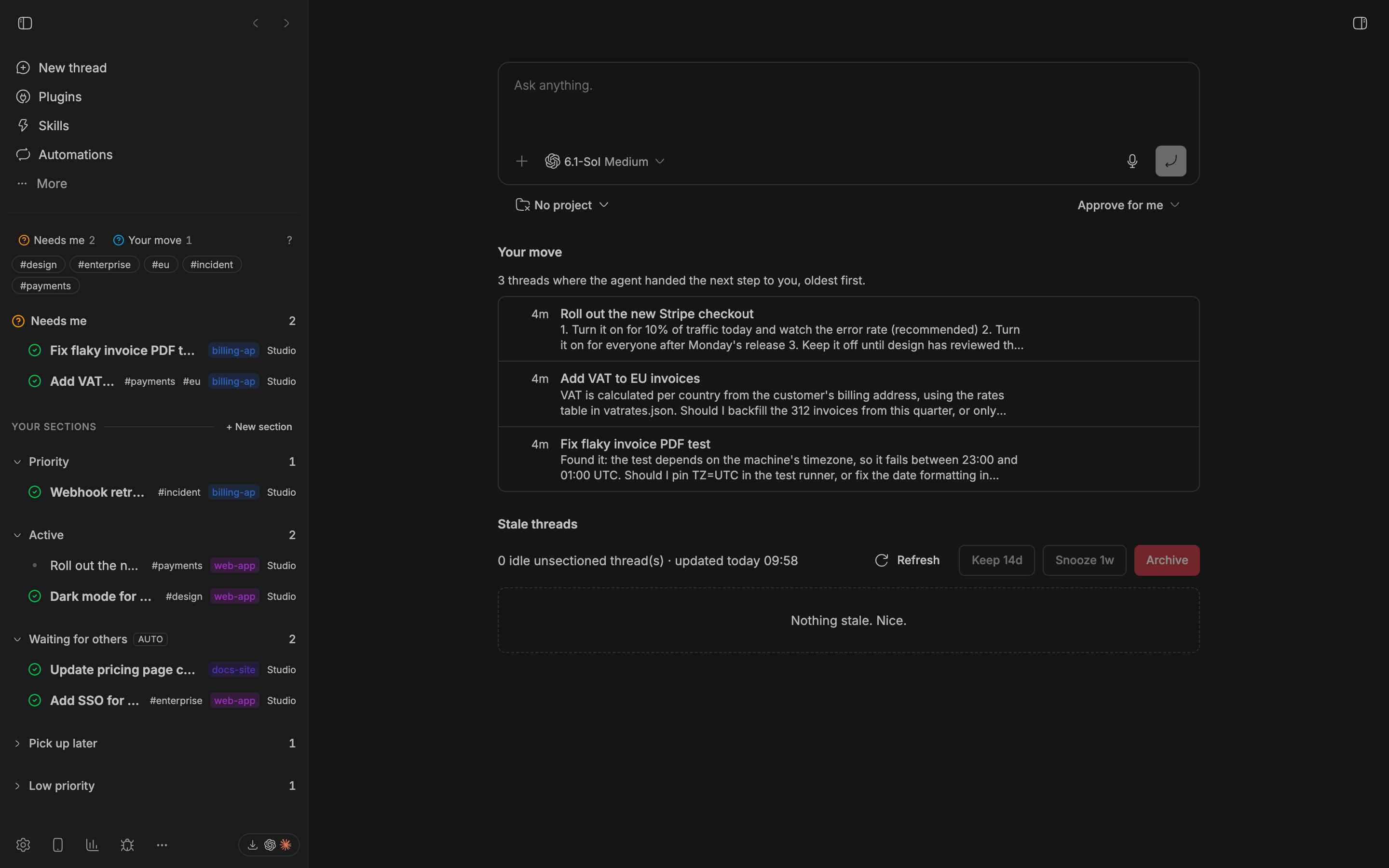Go back with the left arrow
The height and width of the screenshot is (868, 1389).
pyautogui.click(x=256, y=23)
